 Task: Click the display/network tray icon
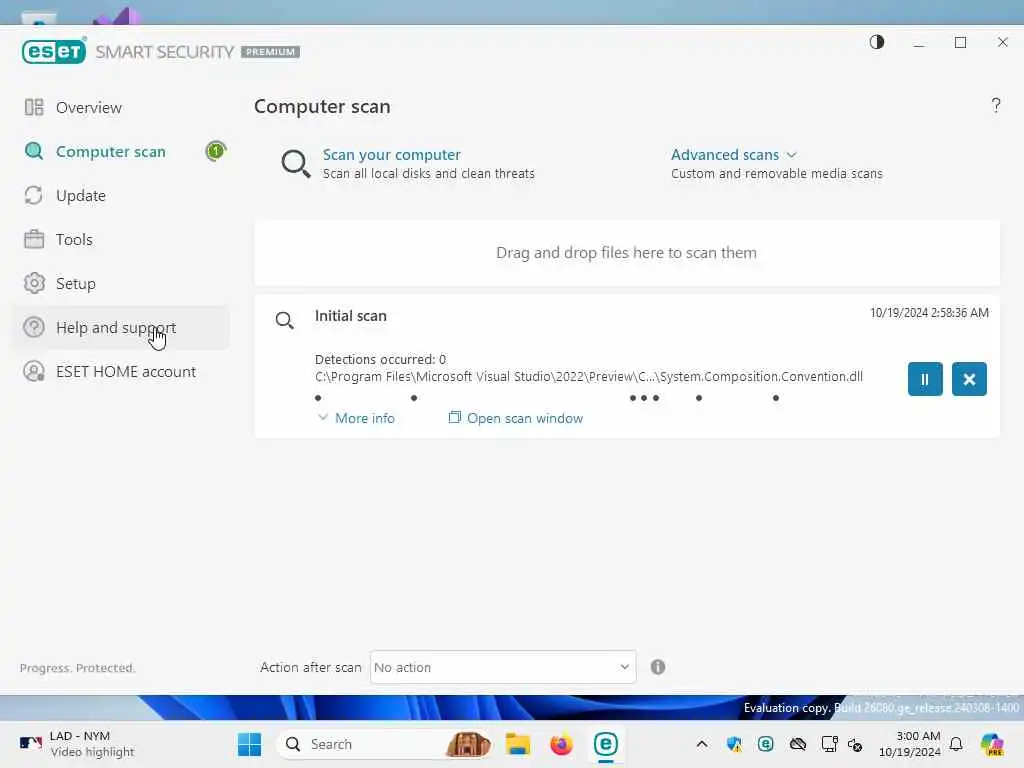[x=829, y=744]
